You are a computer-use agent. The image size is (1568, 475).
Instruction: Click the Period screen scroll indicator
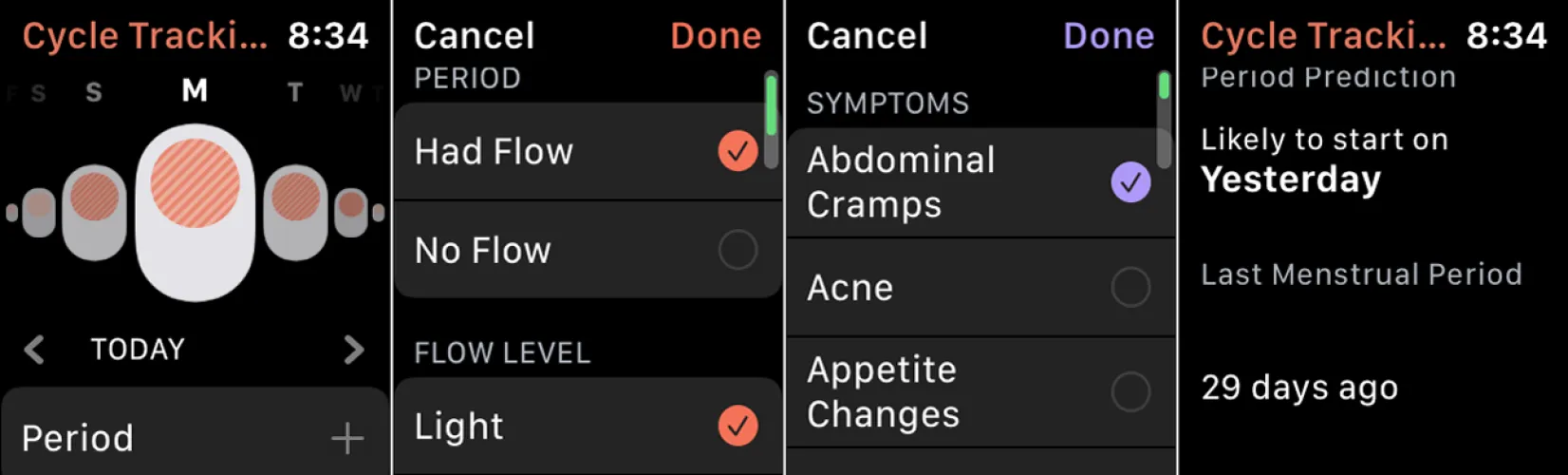coord(771,106)
